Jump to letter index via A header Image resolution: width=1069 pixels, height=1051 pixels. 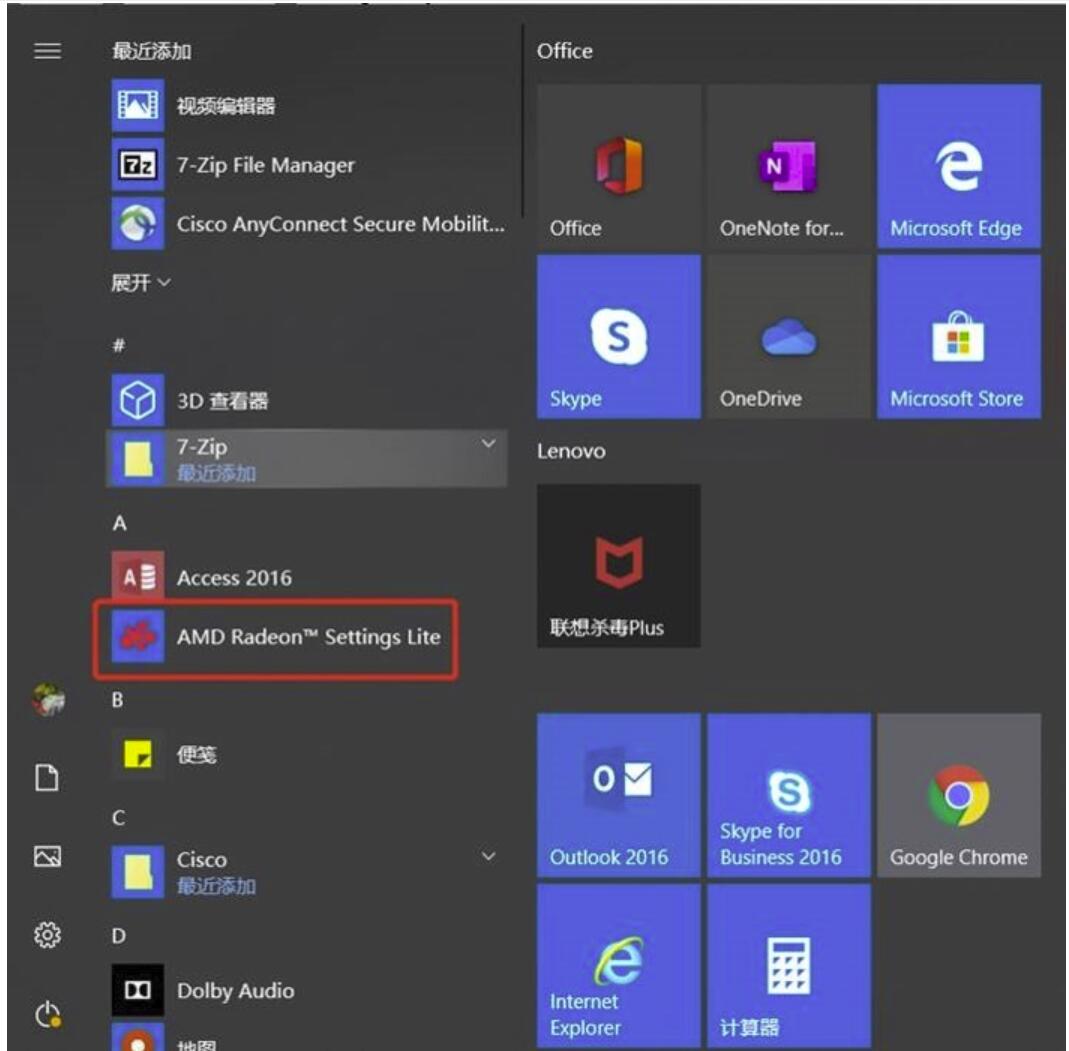pyautogui.click(x=119, y=523)
